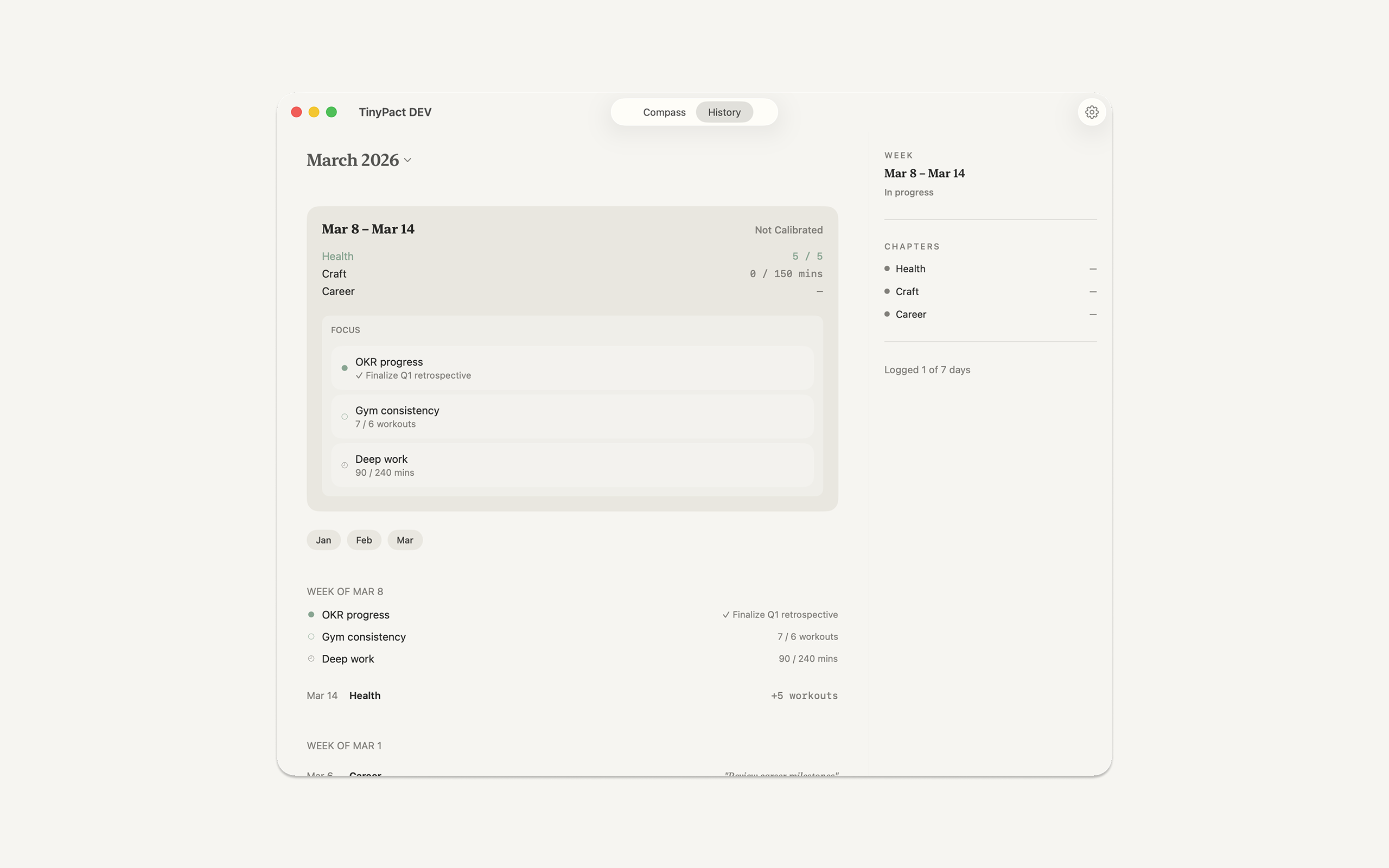Expand the March 2026 month picker
The width and height of the screenshot is (1389, 868).
(359, 160)
